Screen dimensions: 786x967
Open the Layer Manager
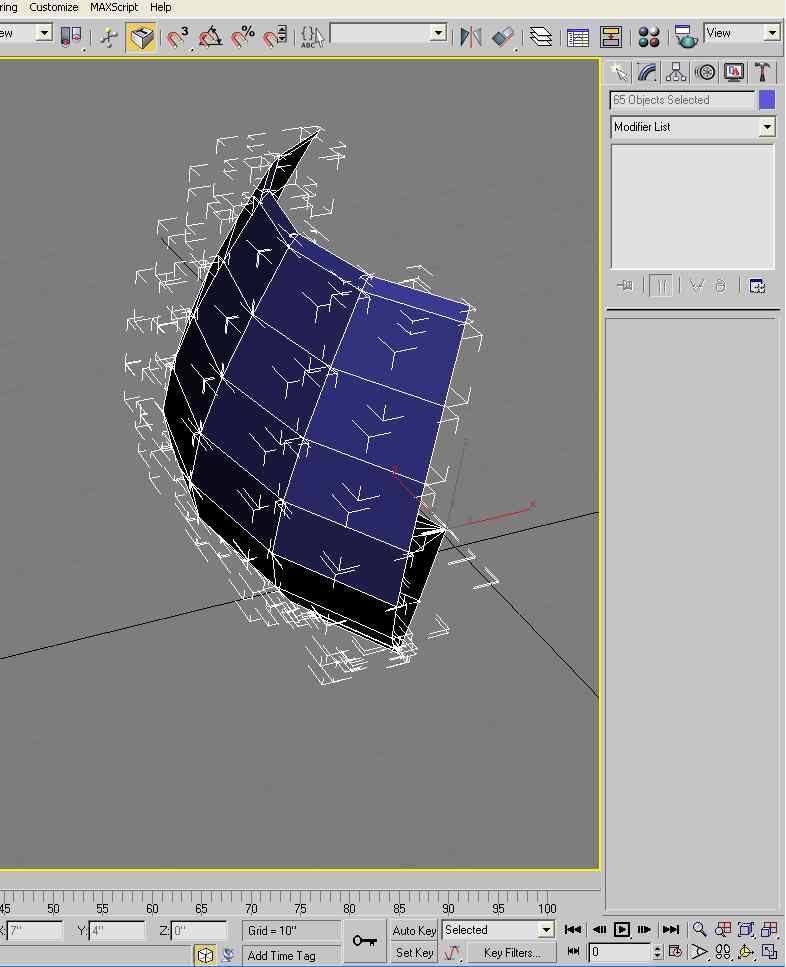point(541,37)
